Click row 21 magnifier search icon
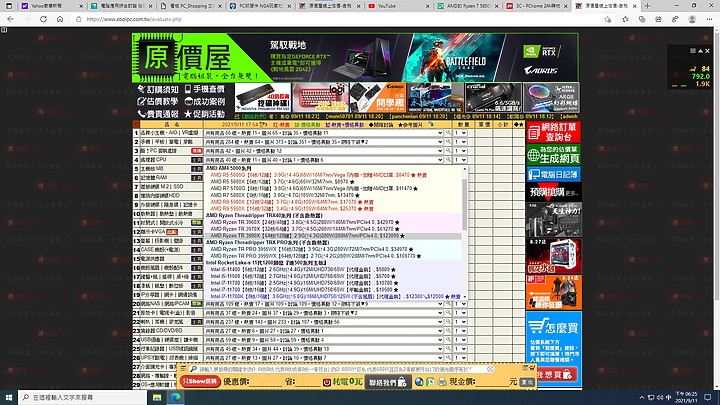Screen dimensions: 720x405 [x=448, y=313]
